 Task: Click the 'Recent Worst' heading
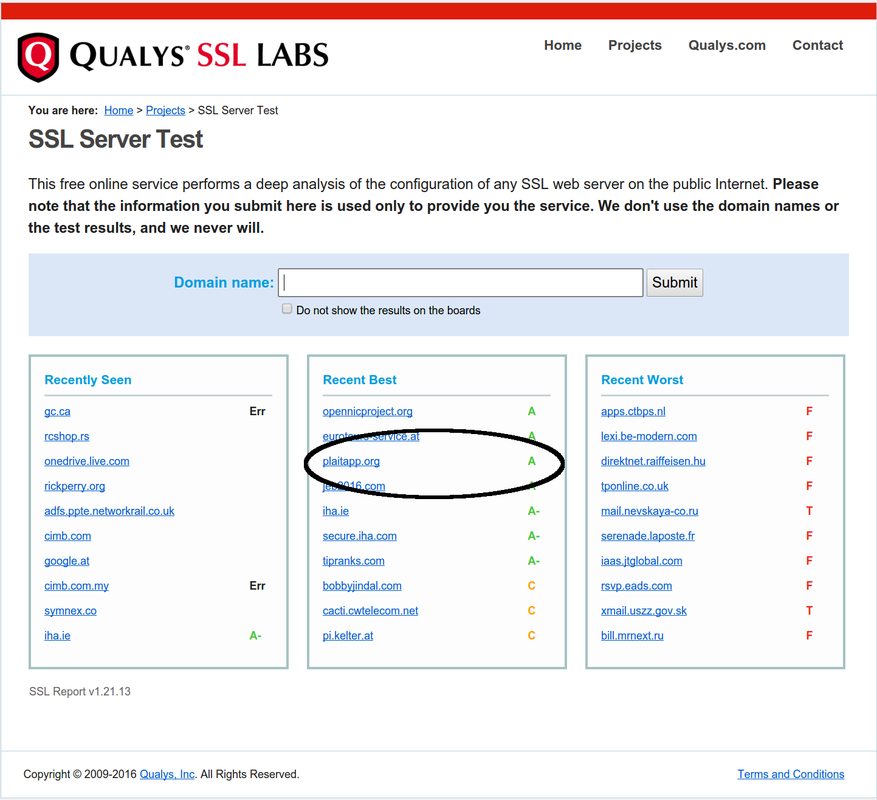click(x=642, y=380)
